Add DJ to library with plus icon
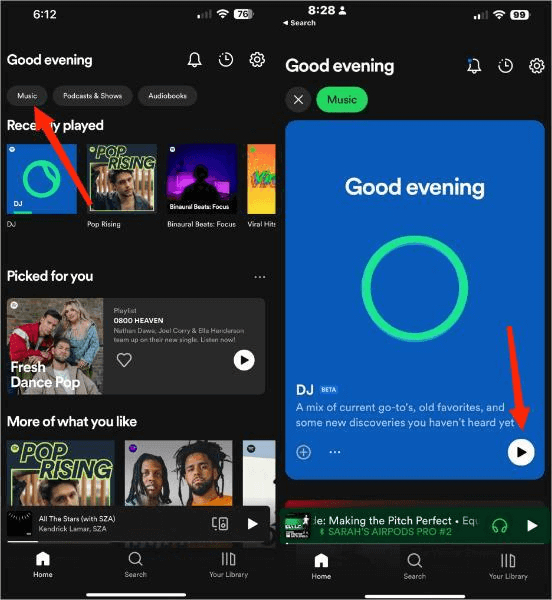552x600 pixels. pos(303,452)
